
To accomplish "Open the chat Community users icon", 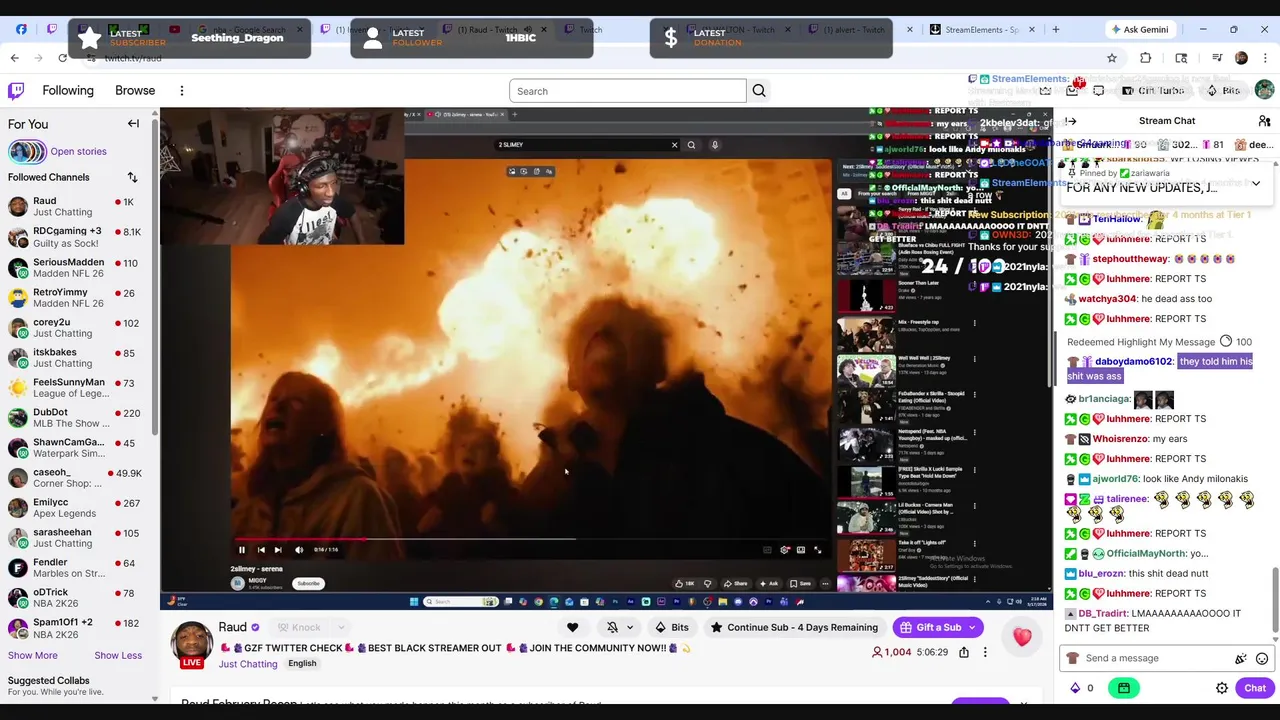I will pos(1264,121).
